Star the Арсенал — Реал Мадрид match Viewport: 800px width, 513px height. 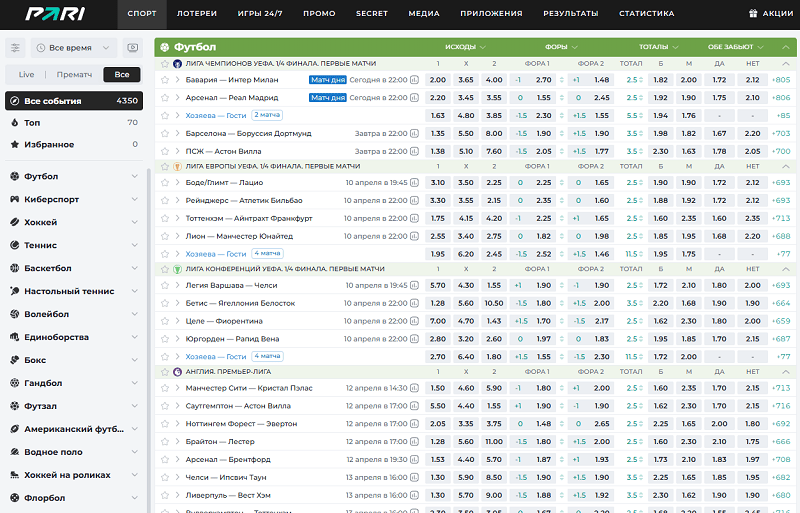[166, 98]
